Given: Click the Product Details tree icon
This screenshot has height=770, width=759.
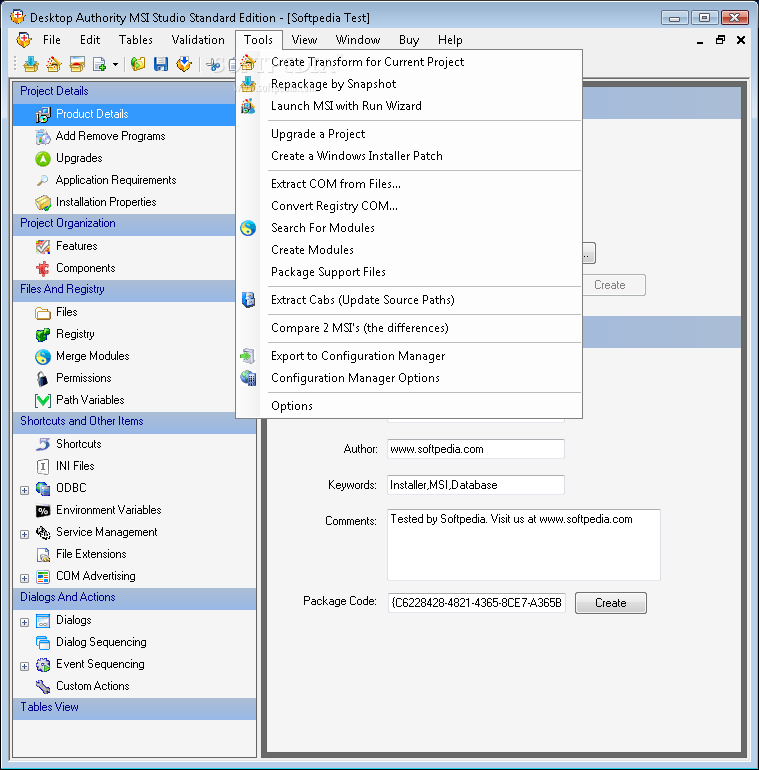Looking at the screenshot, I should pyautogui.click(x=43, y=114).
